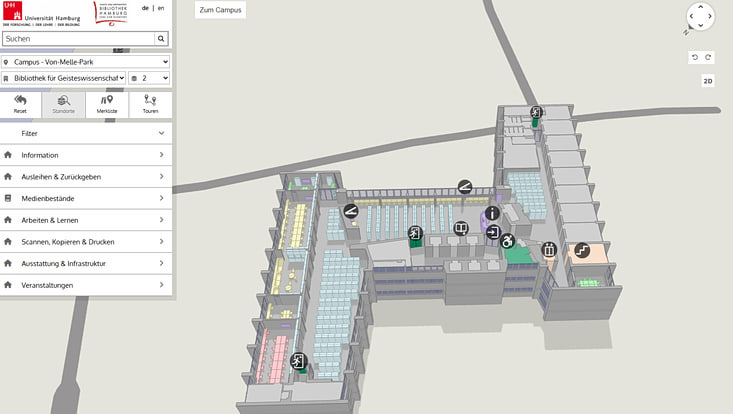Click the stairs marker on the map
Image resolution: width=733 pixels, height=414 pixels.
[581, 250]
